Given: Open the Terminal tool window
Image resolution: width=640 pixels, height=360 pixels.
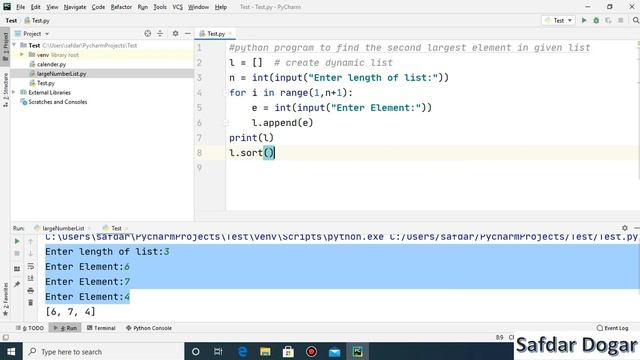Looking at the screenshot, I should pos(101,328).
